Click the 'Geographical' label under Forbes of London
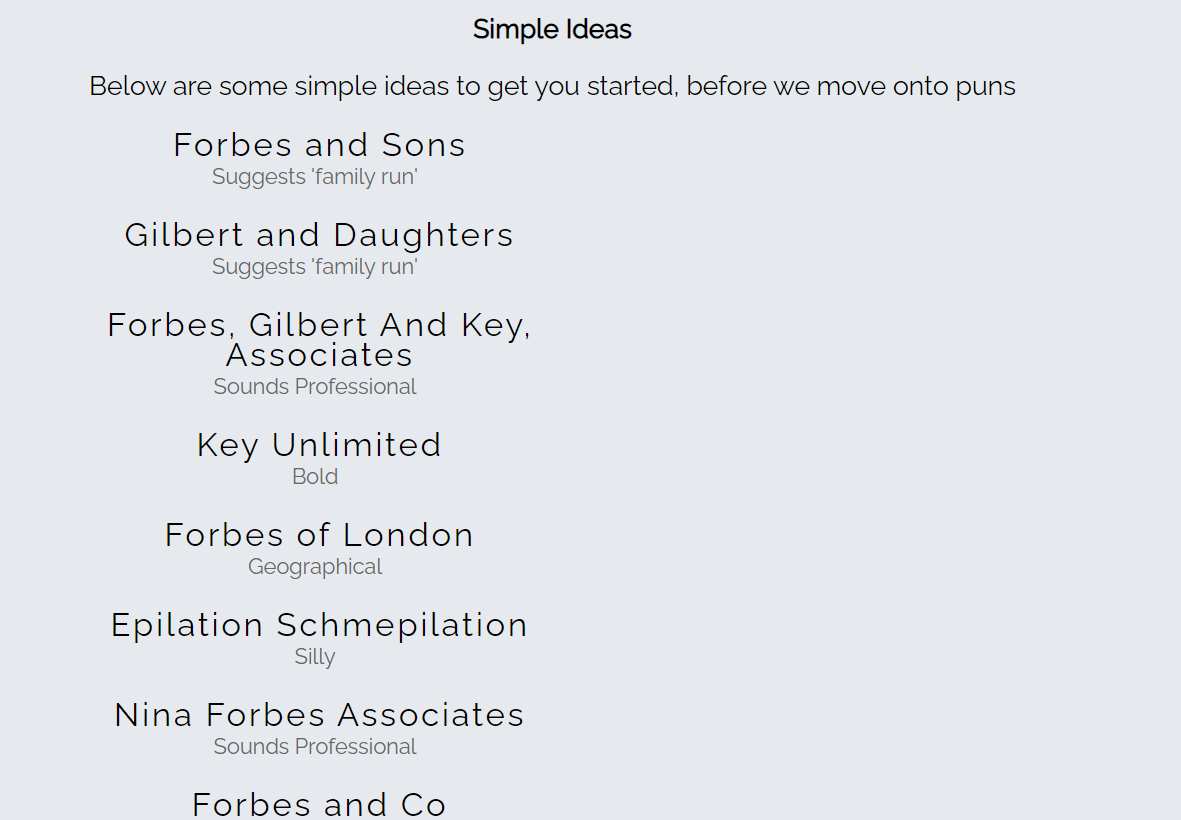The image size is (1181, 820). (x=315, y=567)
